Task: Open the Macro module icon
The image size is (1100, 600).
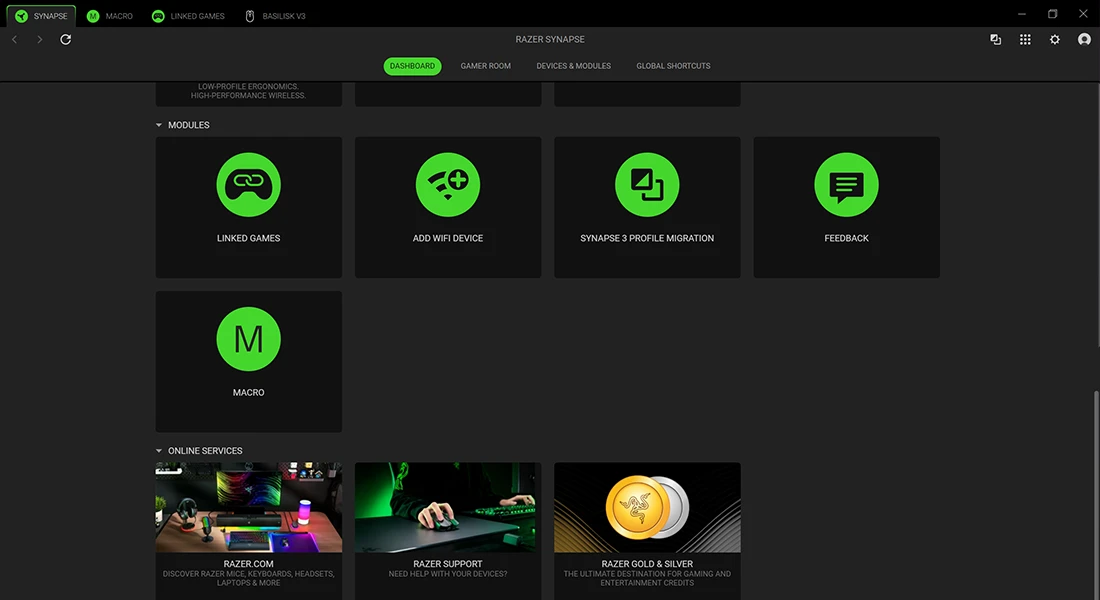Action: point(248,339)
